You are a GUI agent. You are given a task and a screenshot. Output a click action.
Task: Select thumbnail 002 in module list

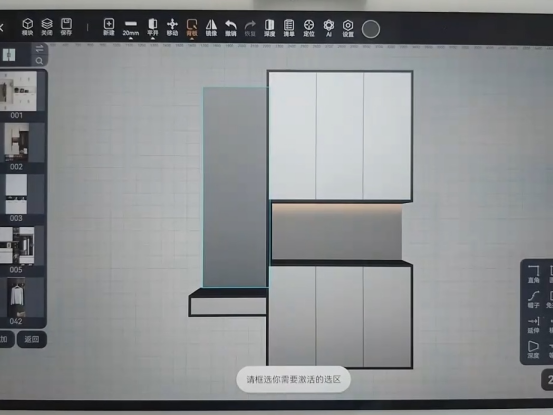(x=16, y=143)
